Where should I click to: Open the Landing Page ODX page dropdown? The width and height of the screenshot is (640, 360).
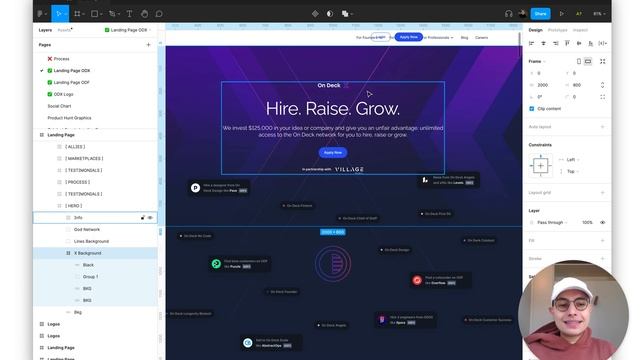(128, 30)
